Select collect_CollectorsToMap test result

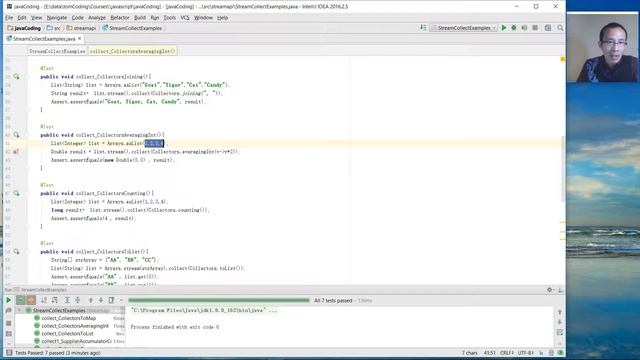click(69, 318)
